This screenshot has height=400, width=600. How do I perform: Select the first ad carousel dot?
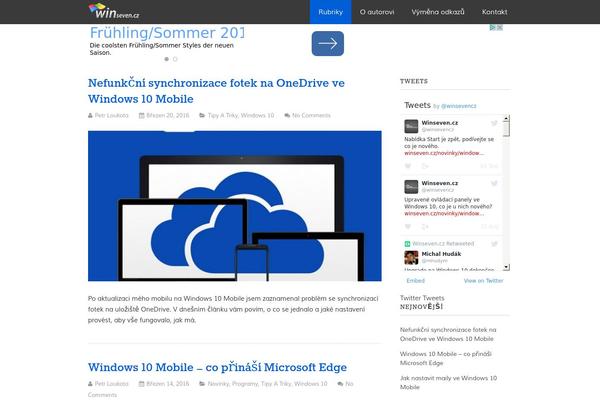tap(166, 59)
